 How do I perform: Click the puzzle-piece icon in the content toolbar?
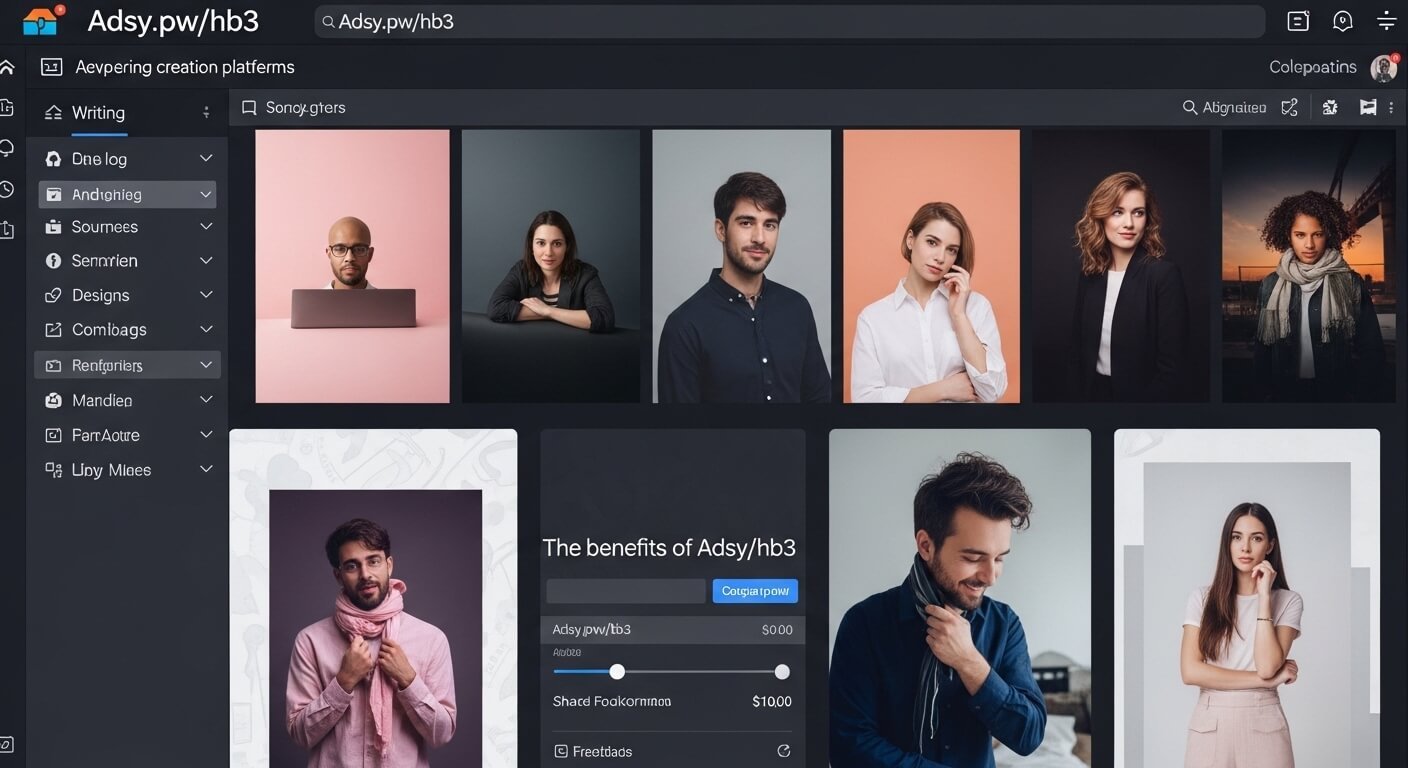click(x=1330, y=107)
